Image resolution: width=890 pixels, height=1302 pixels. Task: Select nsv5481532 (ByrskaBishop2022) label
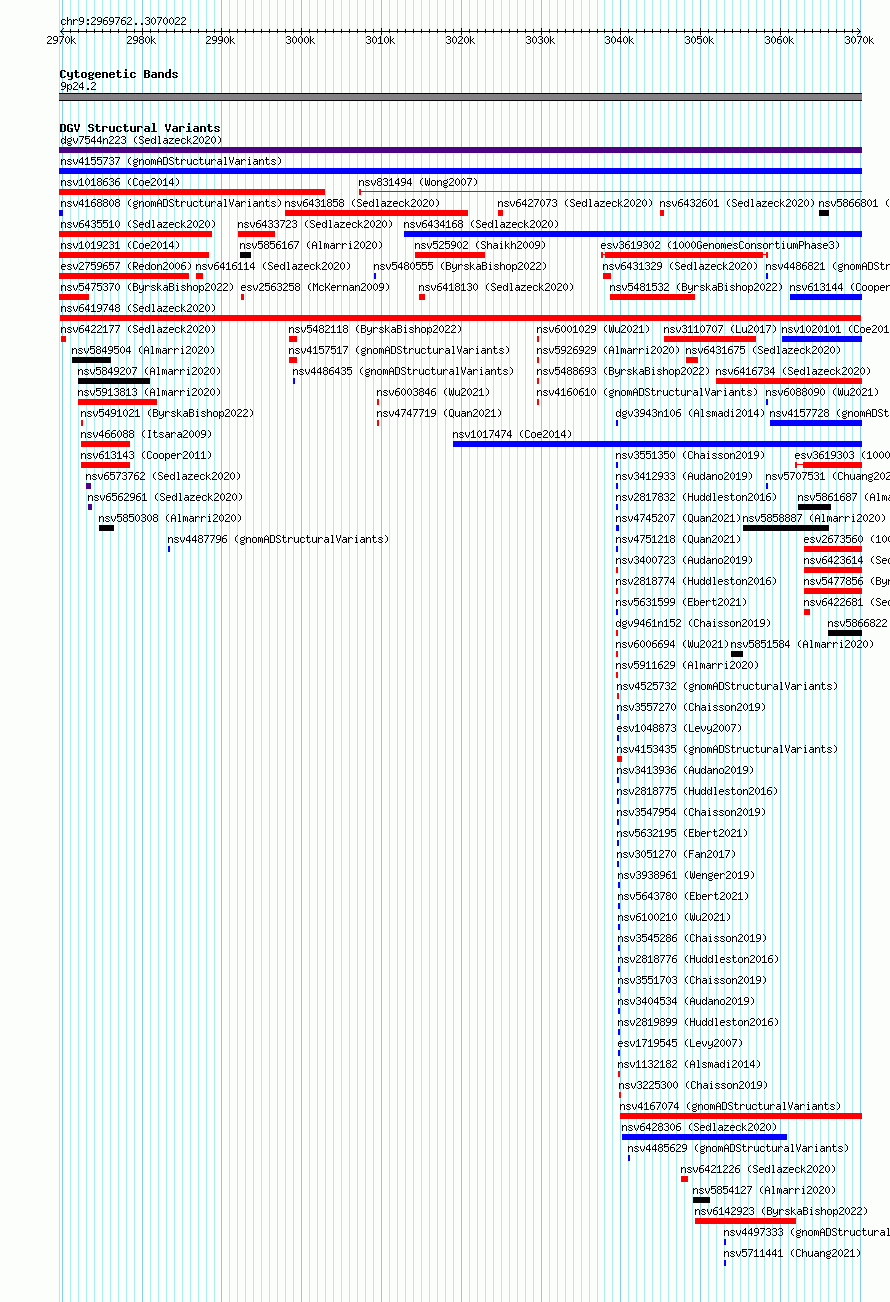click(x=697, y=287)
